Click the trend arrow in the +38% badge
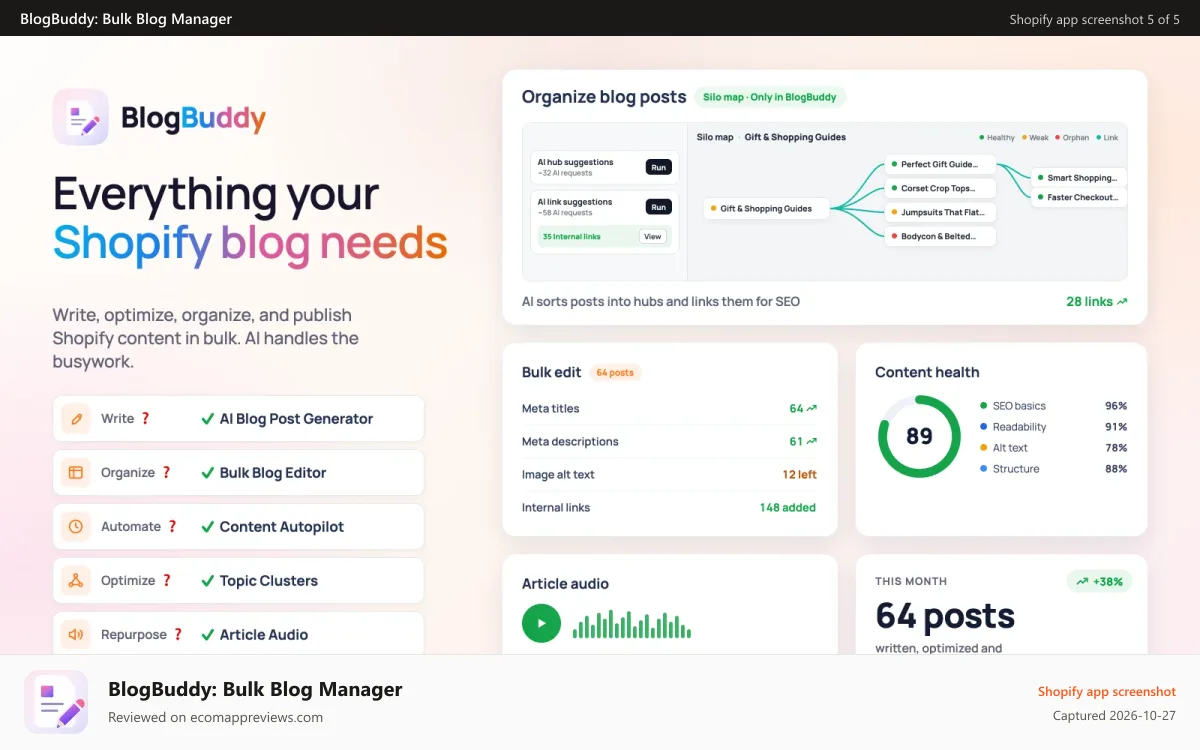Screen dimensions: 1200x750 pos(1082,581)
